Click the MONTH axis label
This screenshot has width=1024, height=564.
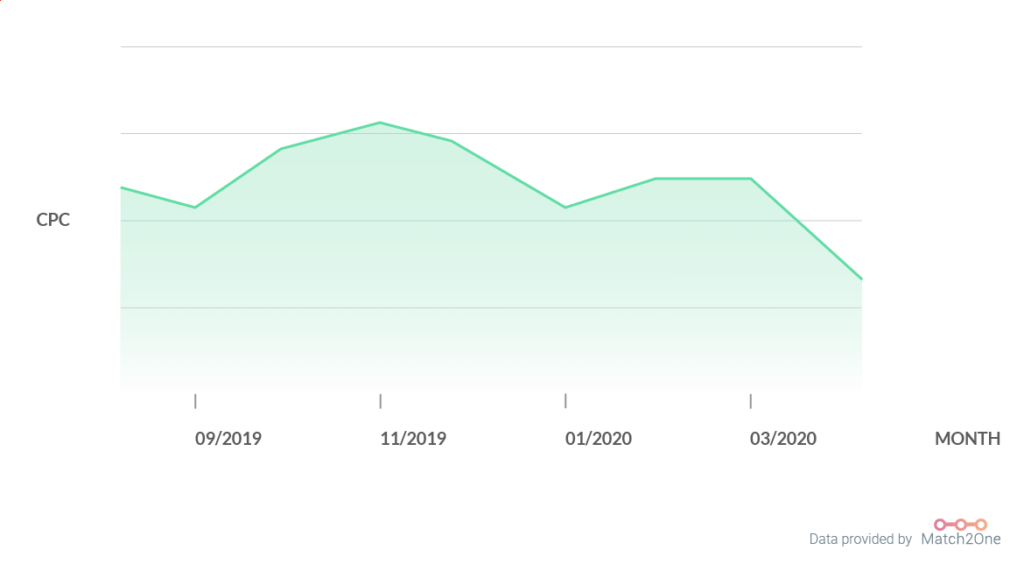click(967, 439)
